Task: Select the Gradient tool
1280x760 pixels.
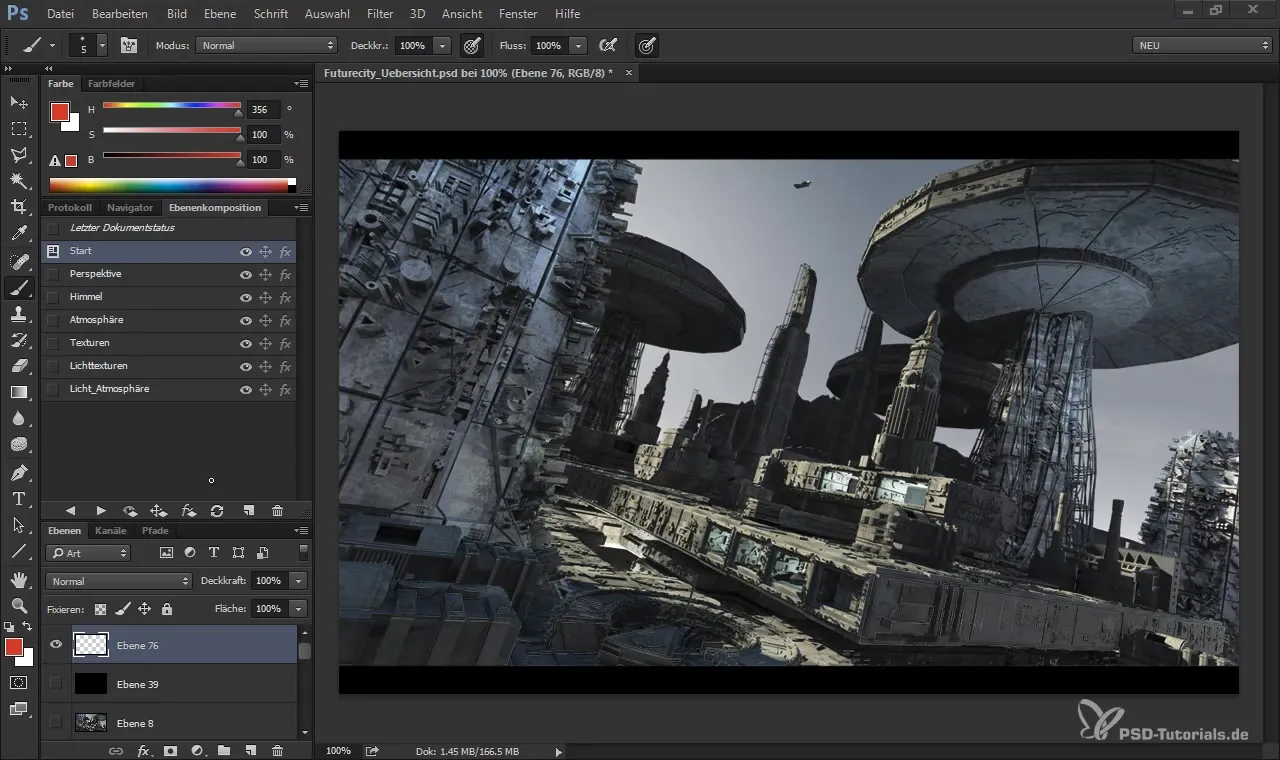Action: pos(19,392)
